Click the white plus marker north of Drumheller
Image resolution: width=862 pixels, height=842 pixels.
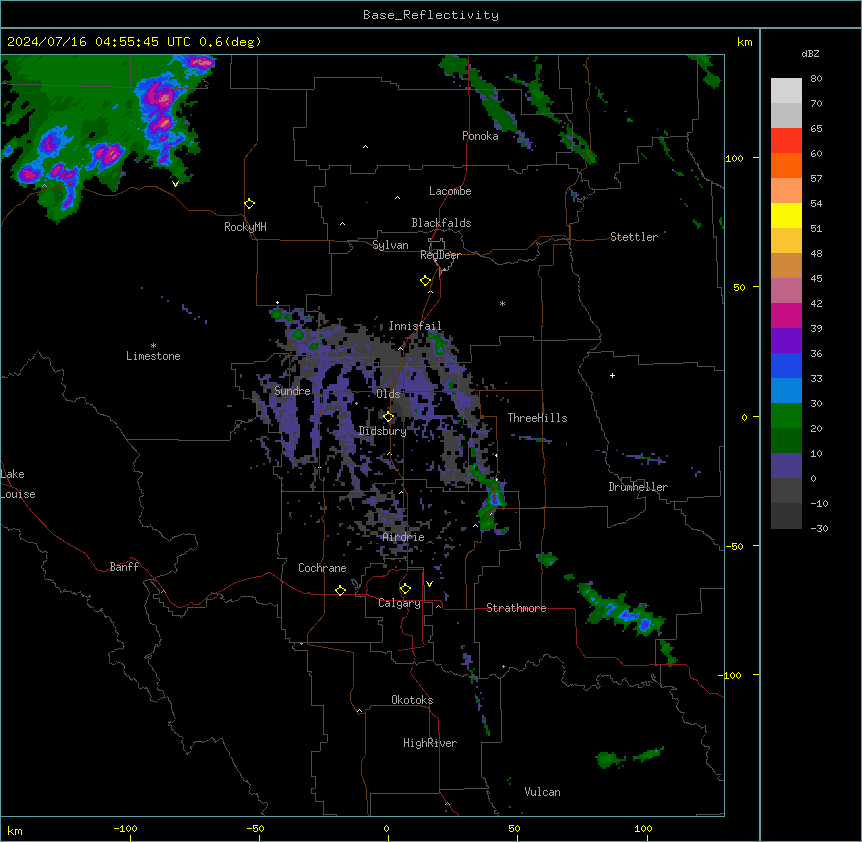(x=612, y=375)
